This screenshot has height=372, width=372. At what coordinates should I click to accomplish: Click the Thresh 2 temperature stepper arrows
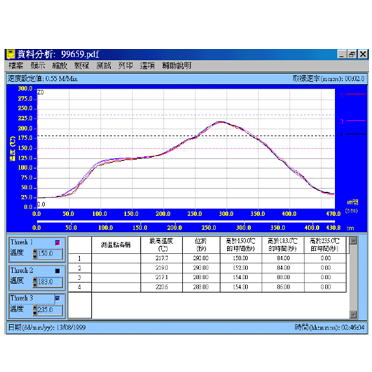(35, 282)
